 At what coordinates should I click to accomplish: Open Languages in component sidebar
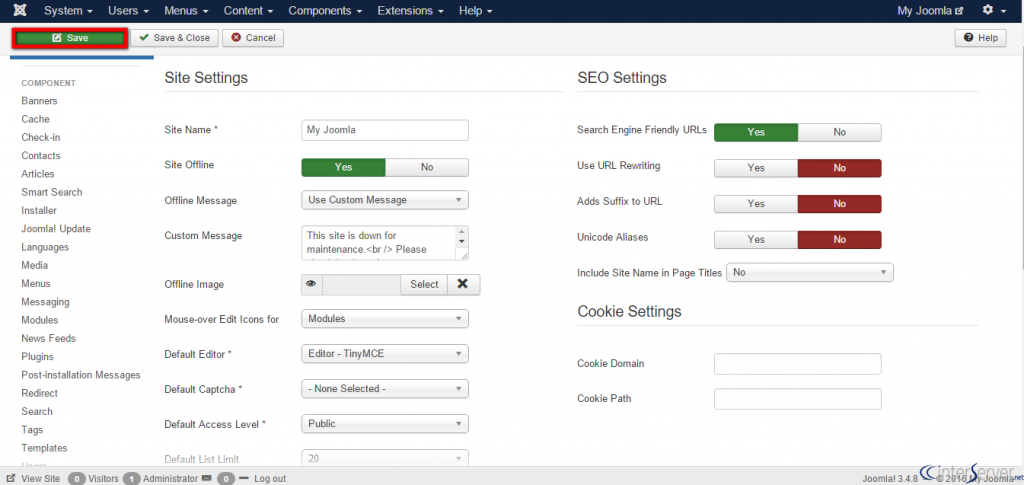44,247
